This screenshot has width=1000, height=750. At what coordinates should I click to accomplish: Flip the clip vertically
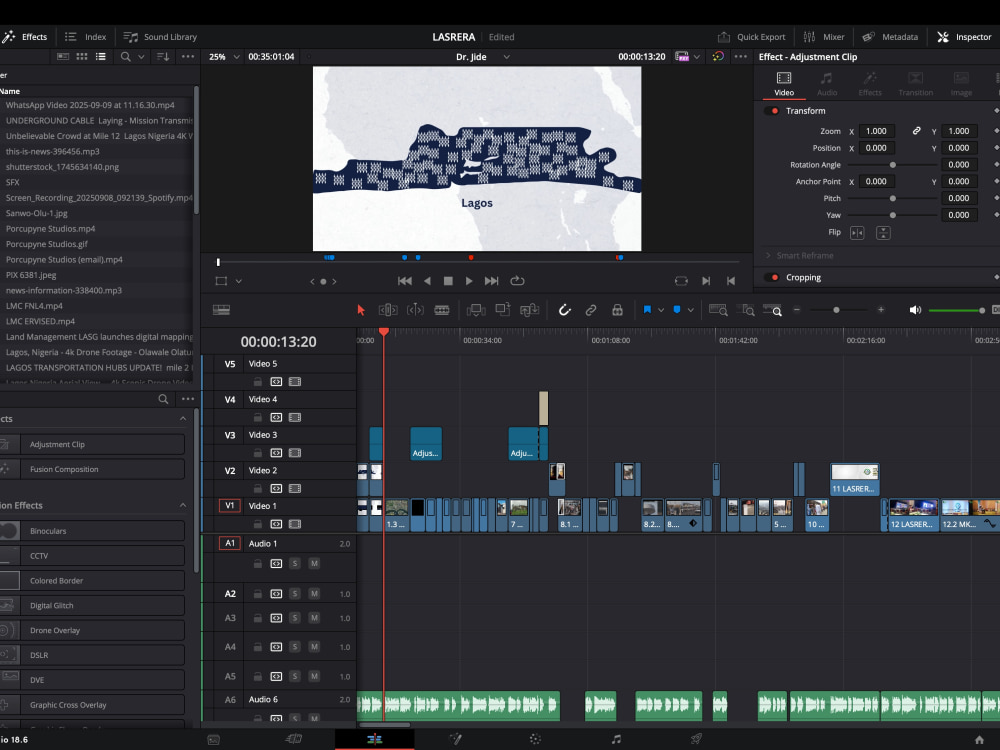pyautogui.click(x=883, y=233)
